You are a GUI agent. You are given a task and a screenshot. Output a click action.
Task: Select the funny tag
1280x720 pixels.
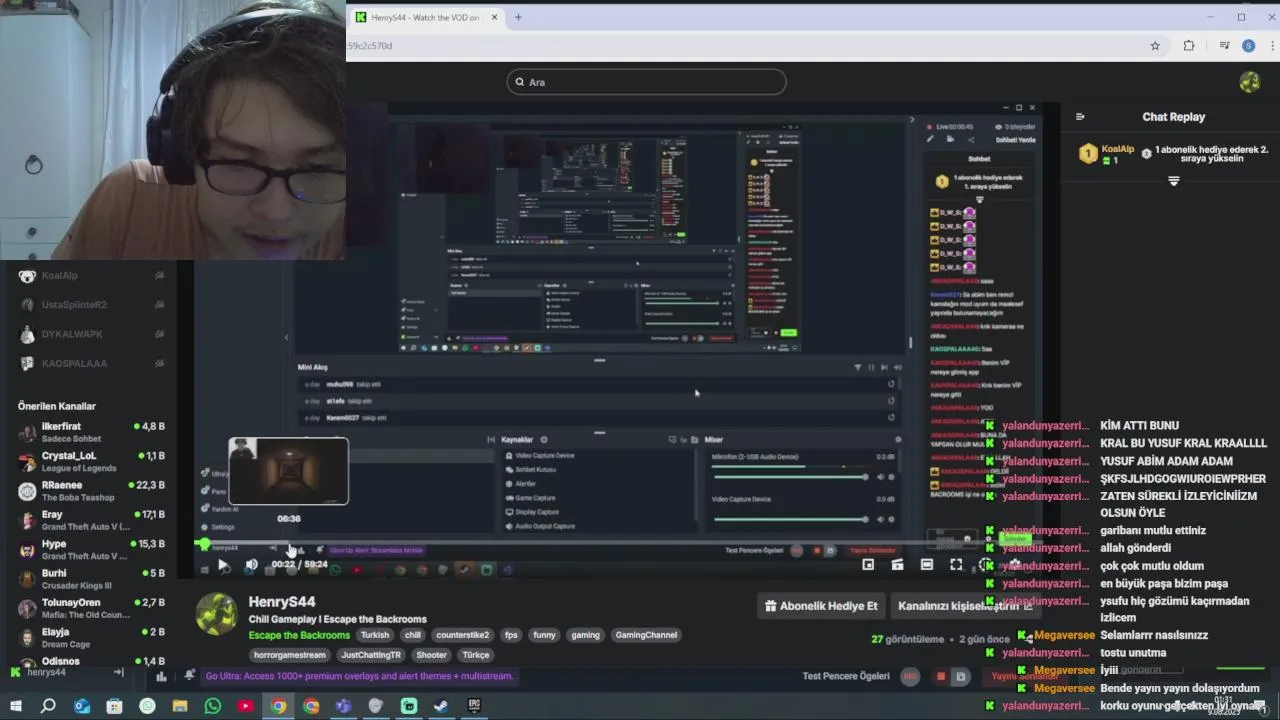544,635
